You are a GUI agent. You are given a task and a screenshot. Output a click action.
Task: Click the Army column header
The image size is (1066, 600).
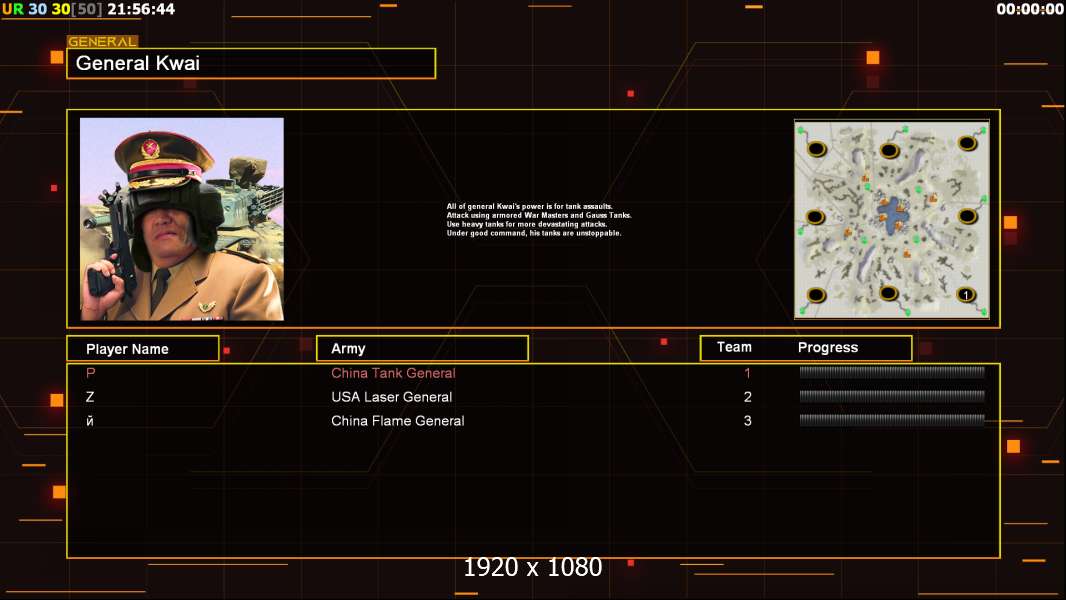422,349
